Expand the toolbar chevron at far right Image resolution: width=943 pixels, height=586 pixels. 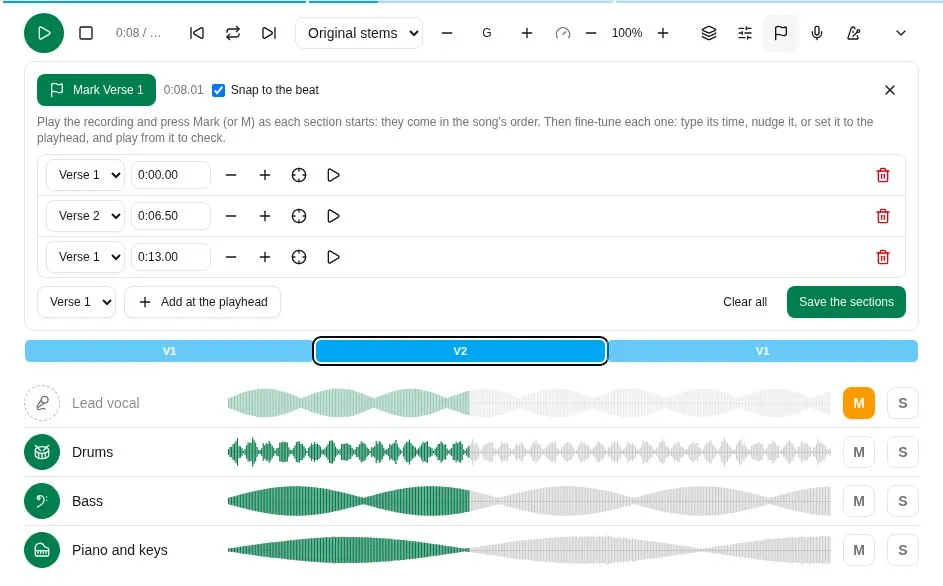click(900, 33)
